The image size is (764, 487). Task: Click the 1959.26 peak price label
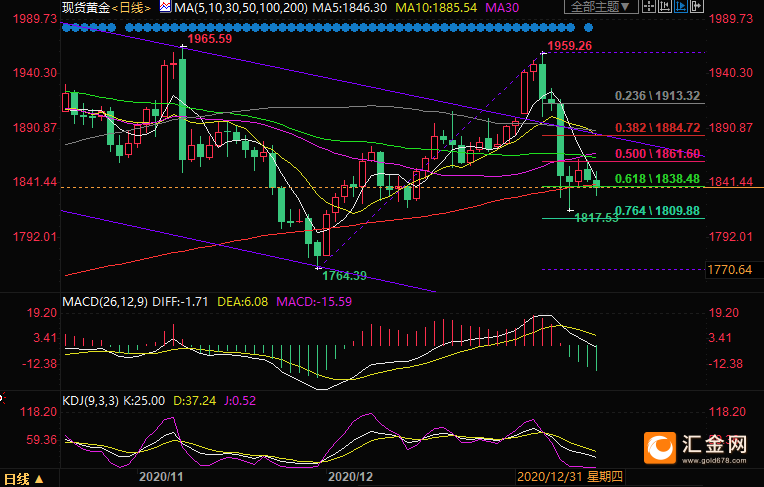tap(570, 46)
